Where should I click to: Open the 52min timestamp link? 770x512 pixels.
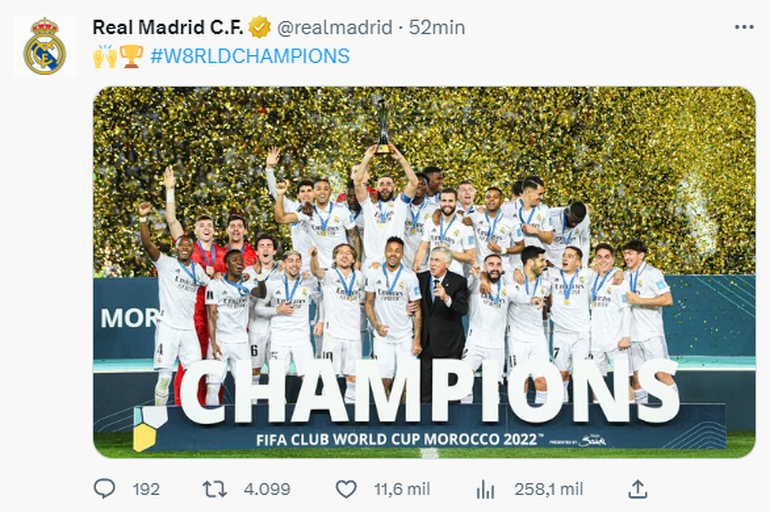[x=437, y=27]
